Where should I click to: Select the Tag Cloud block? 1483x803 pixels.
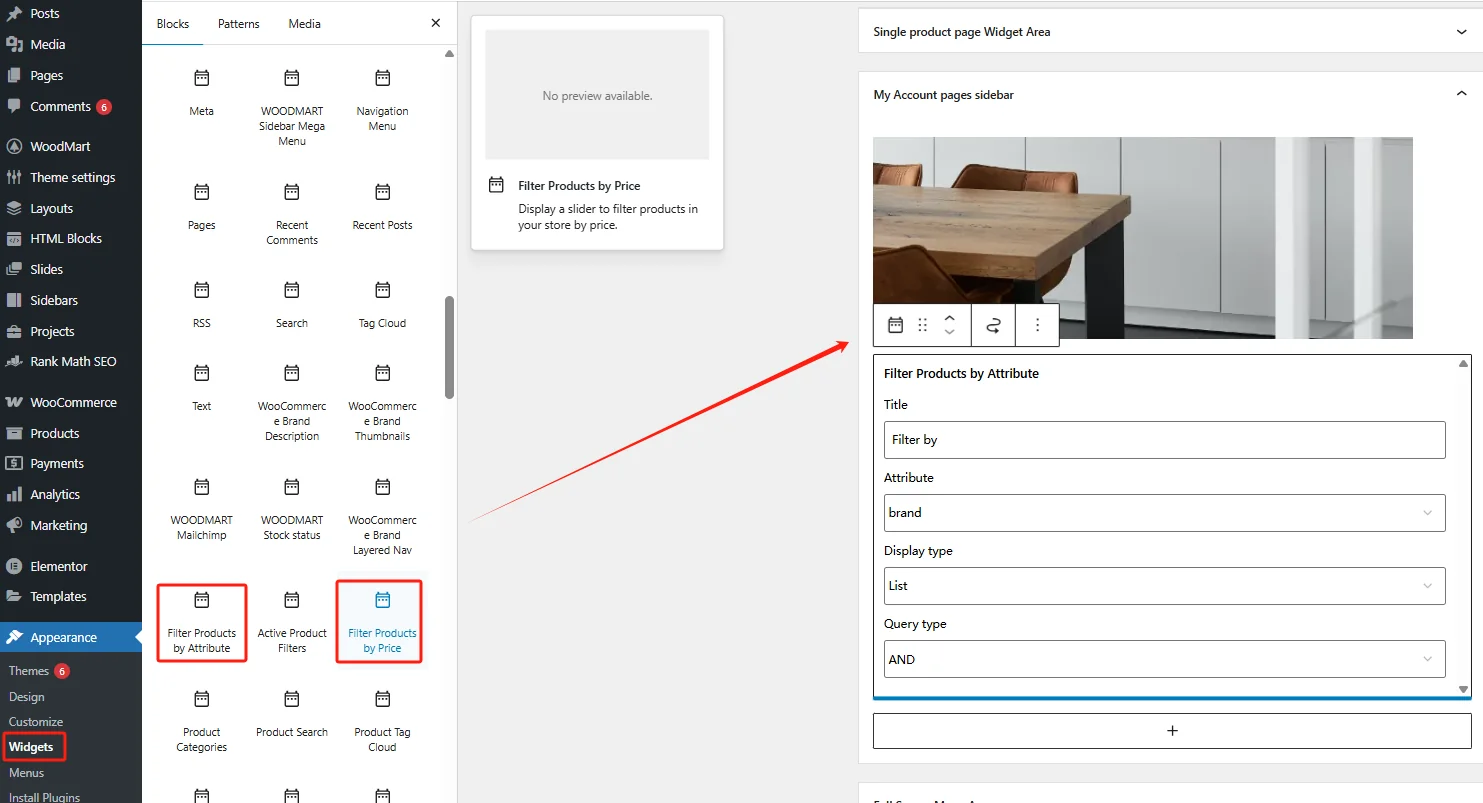(381, 303)
